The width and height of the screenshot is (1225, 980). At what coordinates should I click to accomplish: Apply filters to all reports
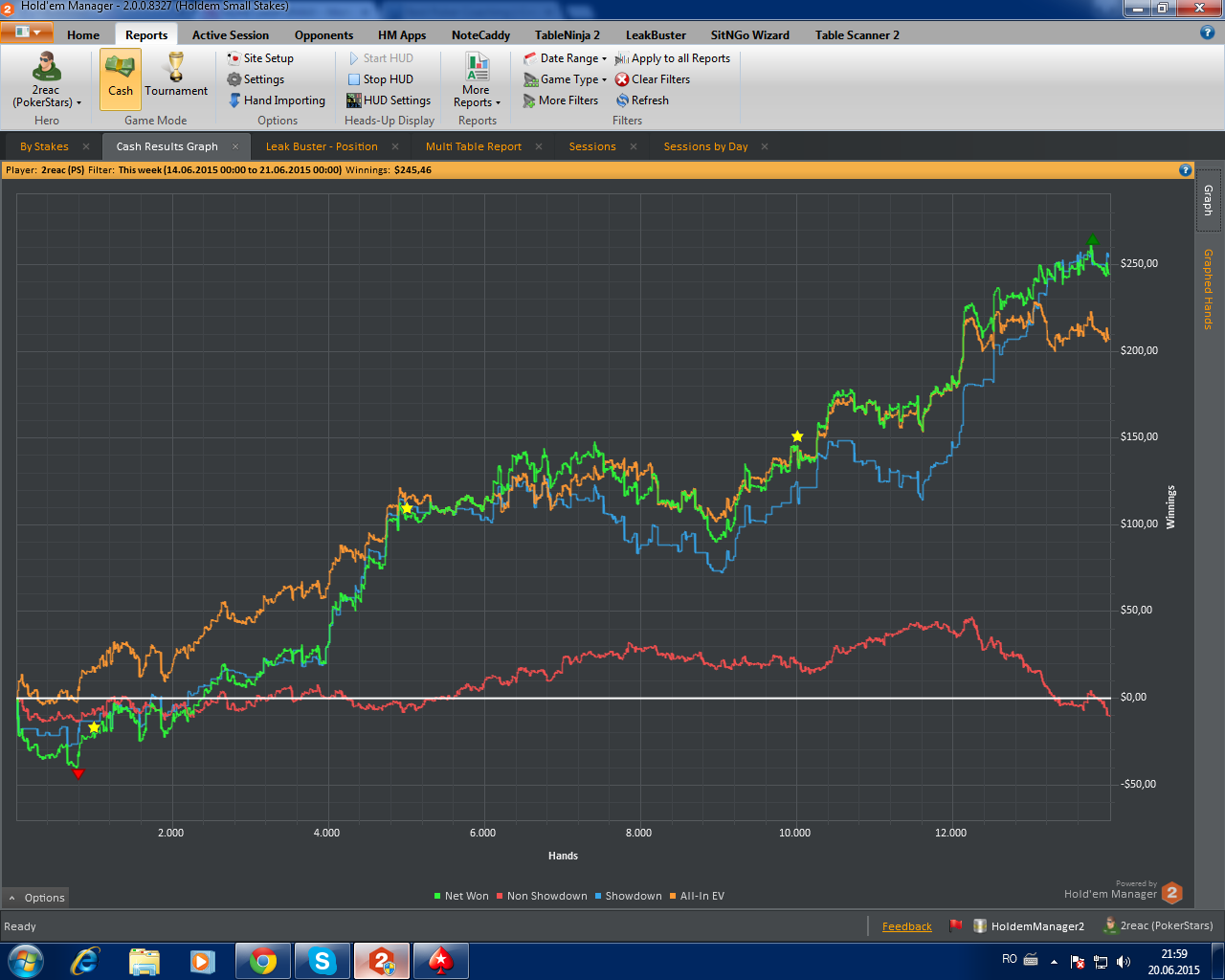(x=673, y=58)
